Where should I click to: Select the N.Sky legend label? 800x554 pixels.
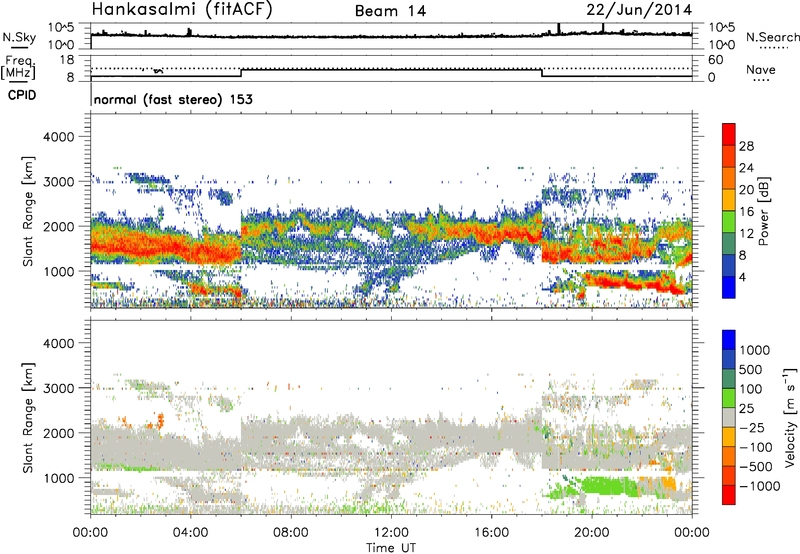pos(19,37)
